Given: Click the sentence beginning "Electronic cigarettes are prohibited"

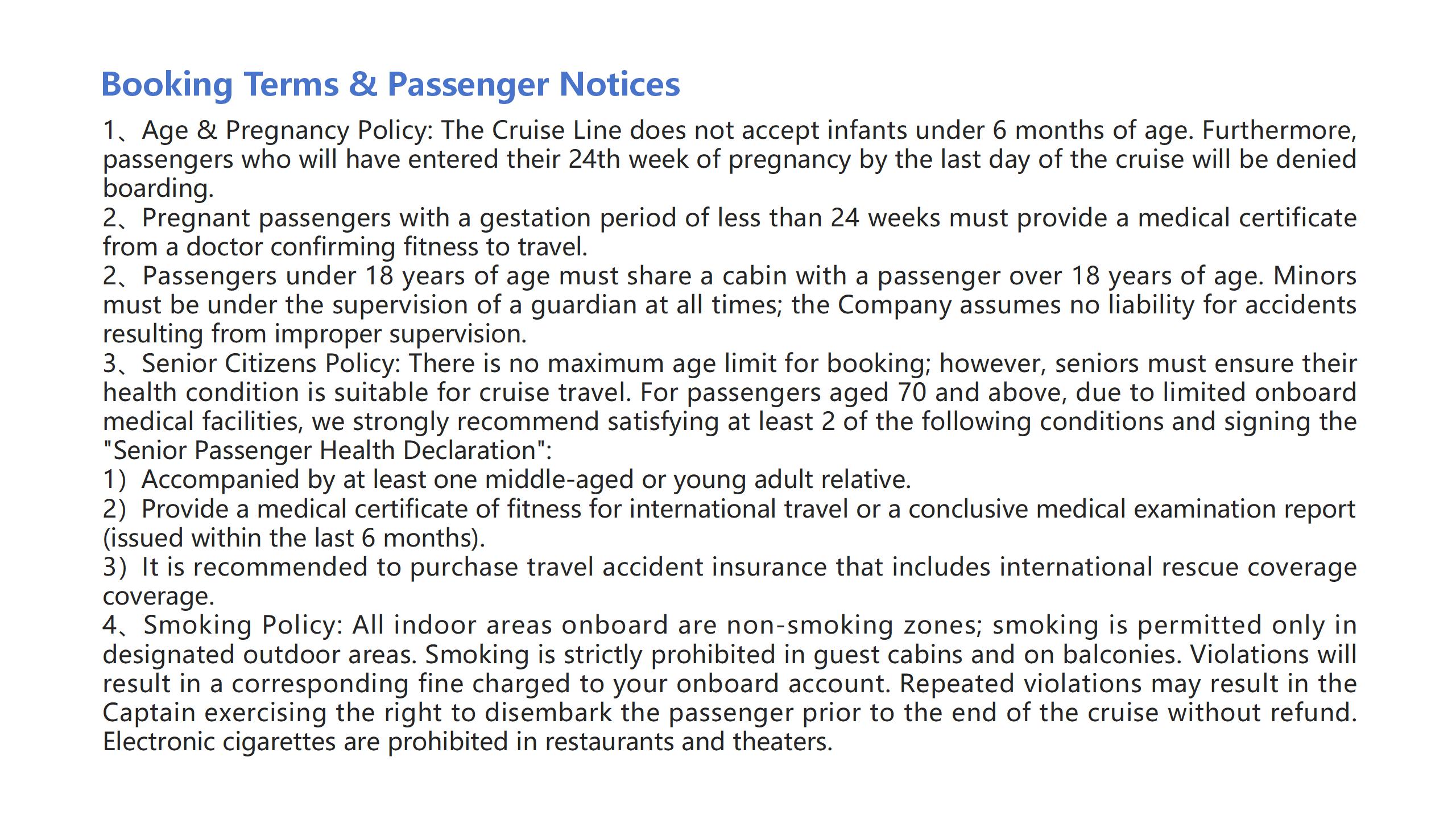Looking at the screenshot, I should (468, 742).
